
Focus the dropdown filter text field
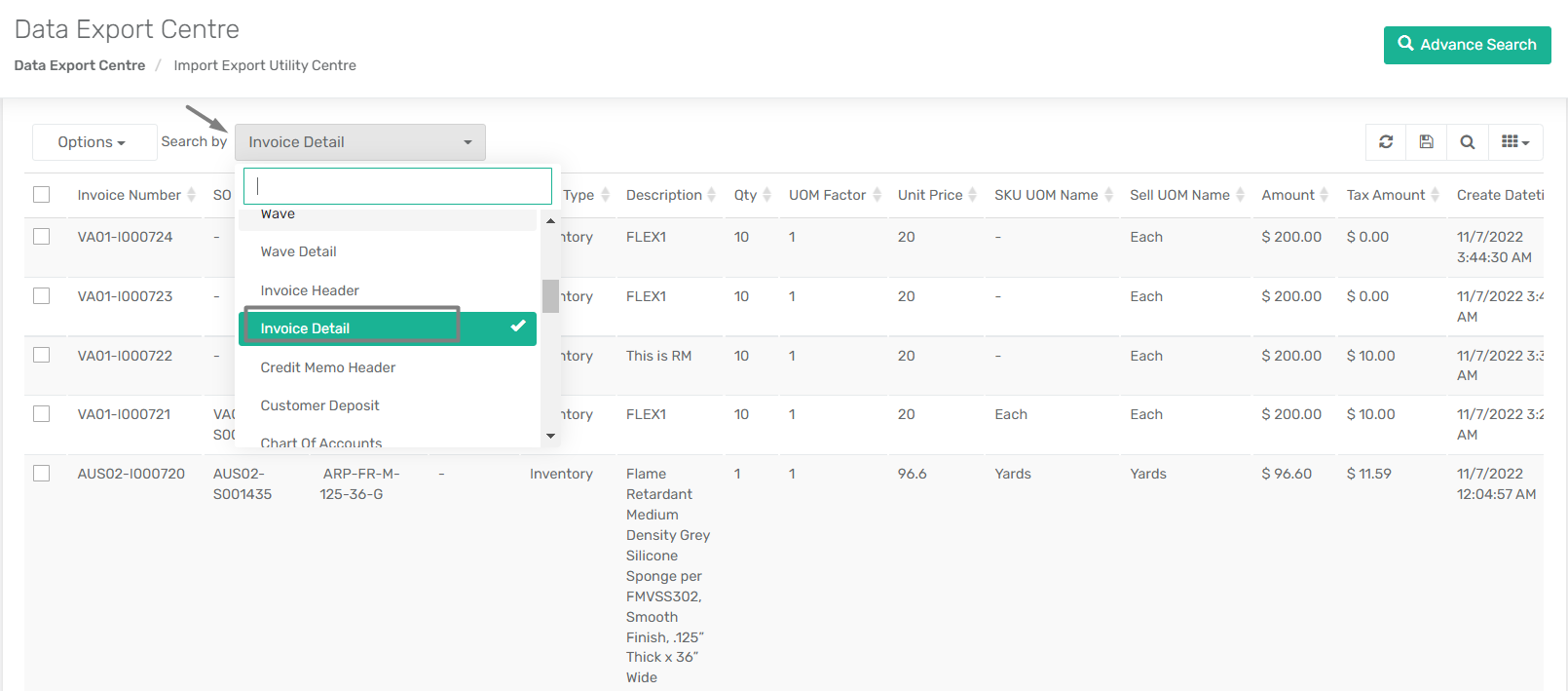[397, 186]
